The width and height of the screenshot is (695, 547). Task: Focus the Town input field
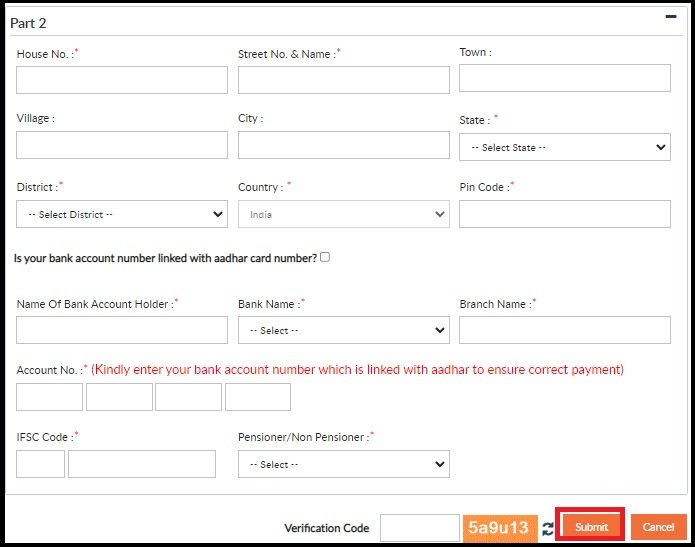pos(565,78)
